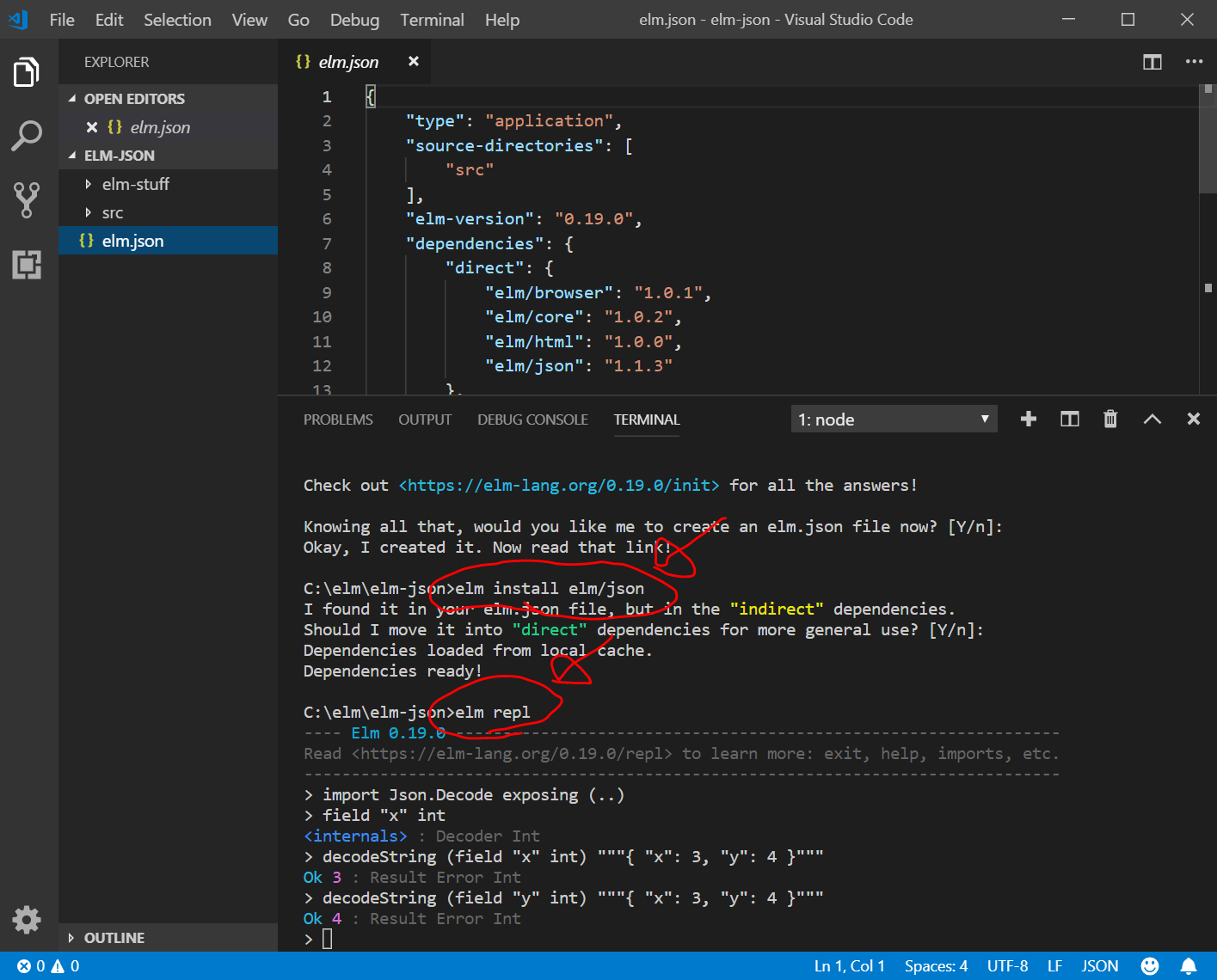
Task: Maximize the panel with up chevron
Action: click(1152, 419)
